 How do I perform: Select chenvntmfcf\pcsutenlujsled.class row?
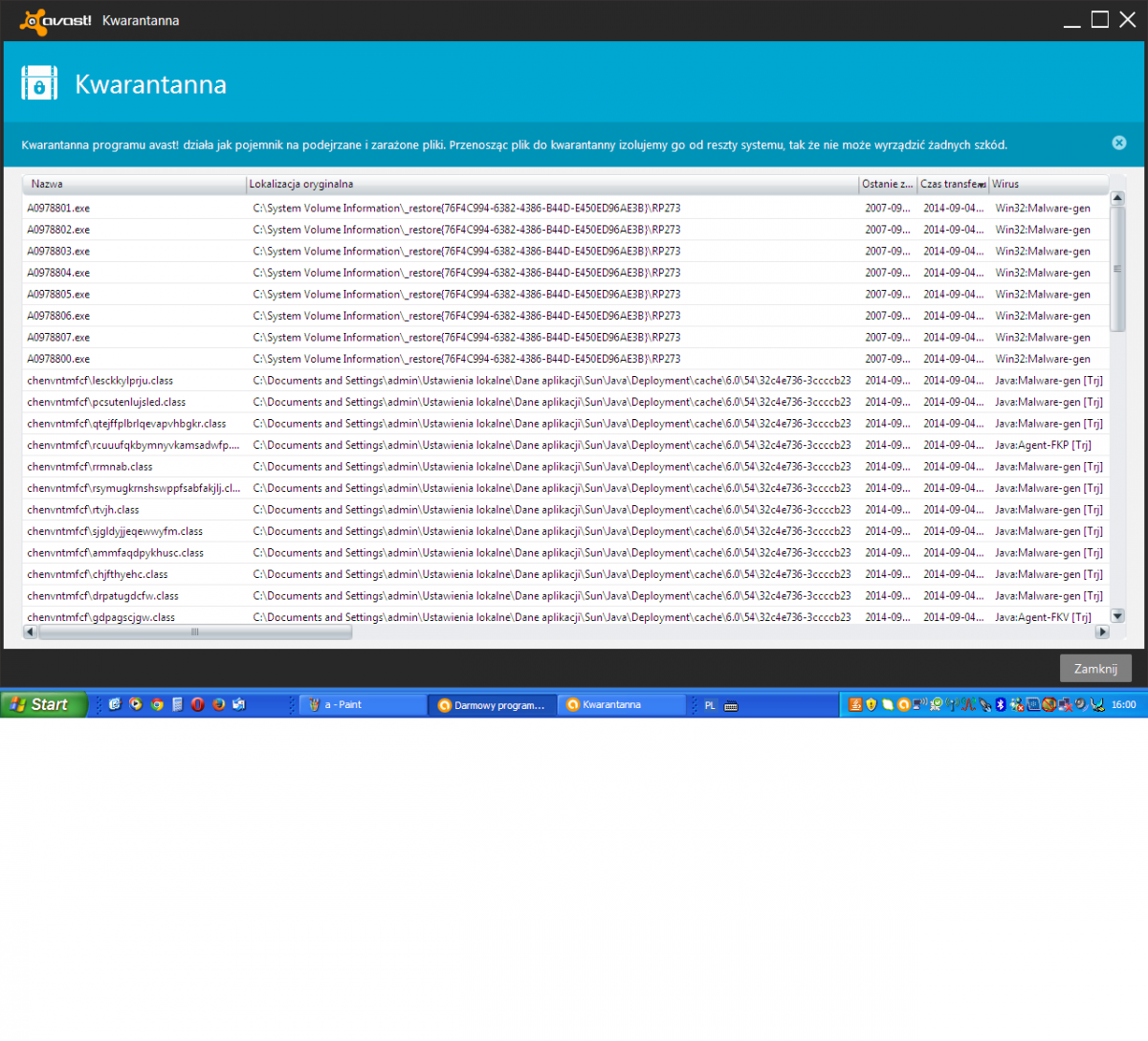pyautogui.click(x=565, y=402)
